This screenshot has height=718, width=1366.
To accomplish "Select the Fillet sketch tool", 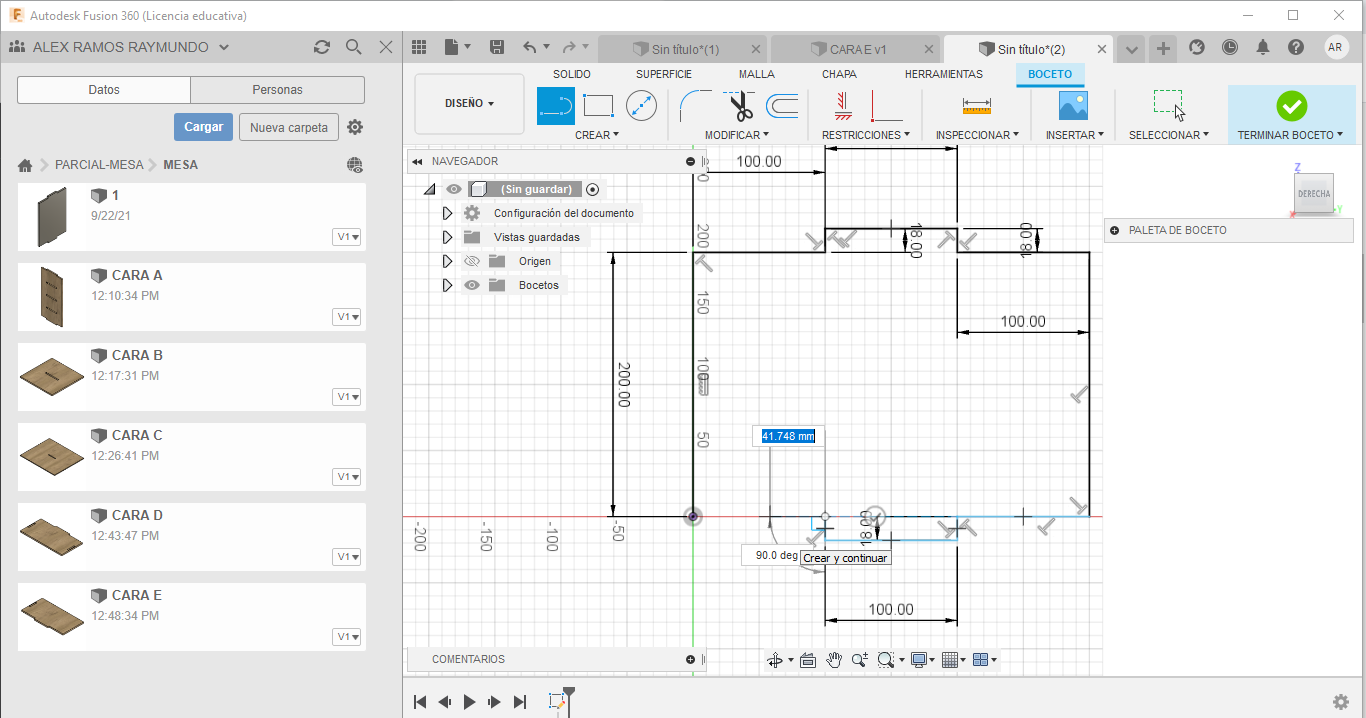I will click(x=695, y=105).
